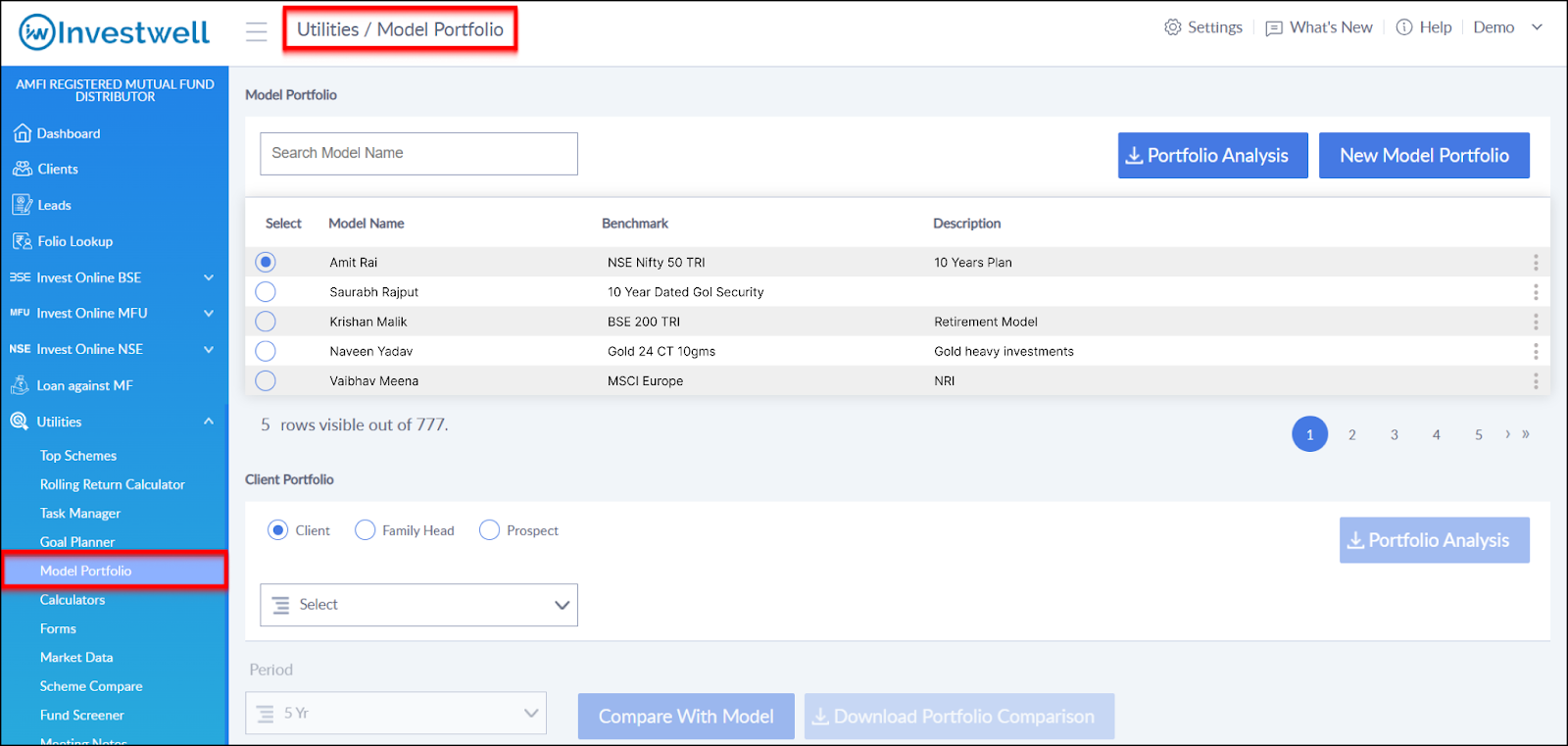The width and height of the screenshot is (1568, 746).
Task: Collapse the Utilities submenu chevron
Action: pyautogui.click(x=209, y=422)
